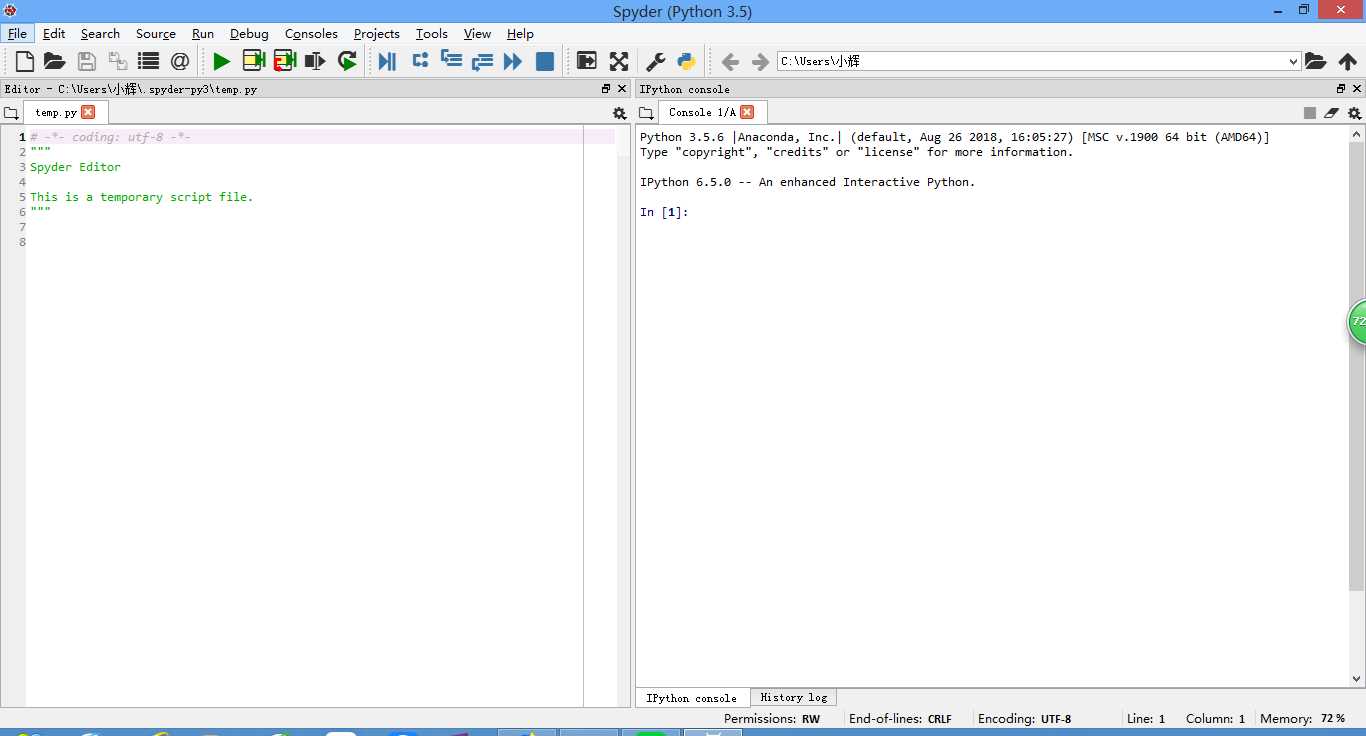Click the Save file floppy disk icon
This screenshot has width=1366, height=736.
point(87,61)
